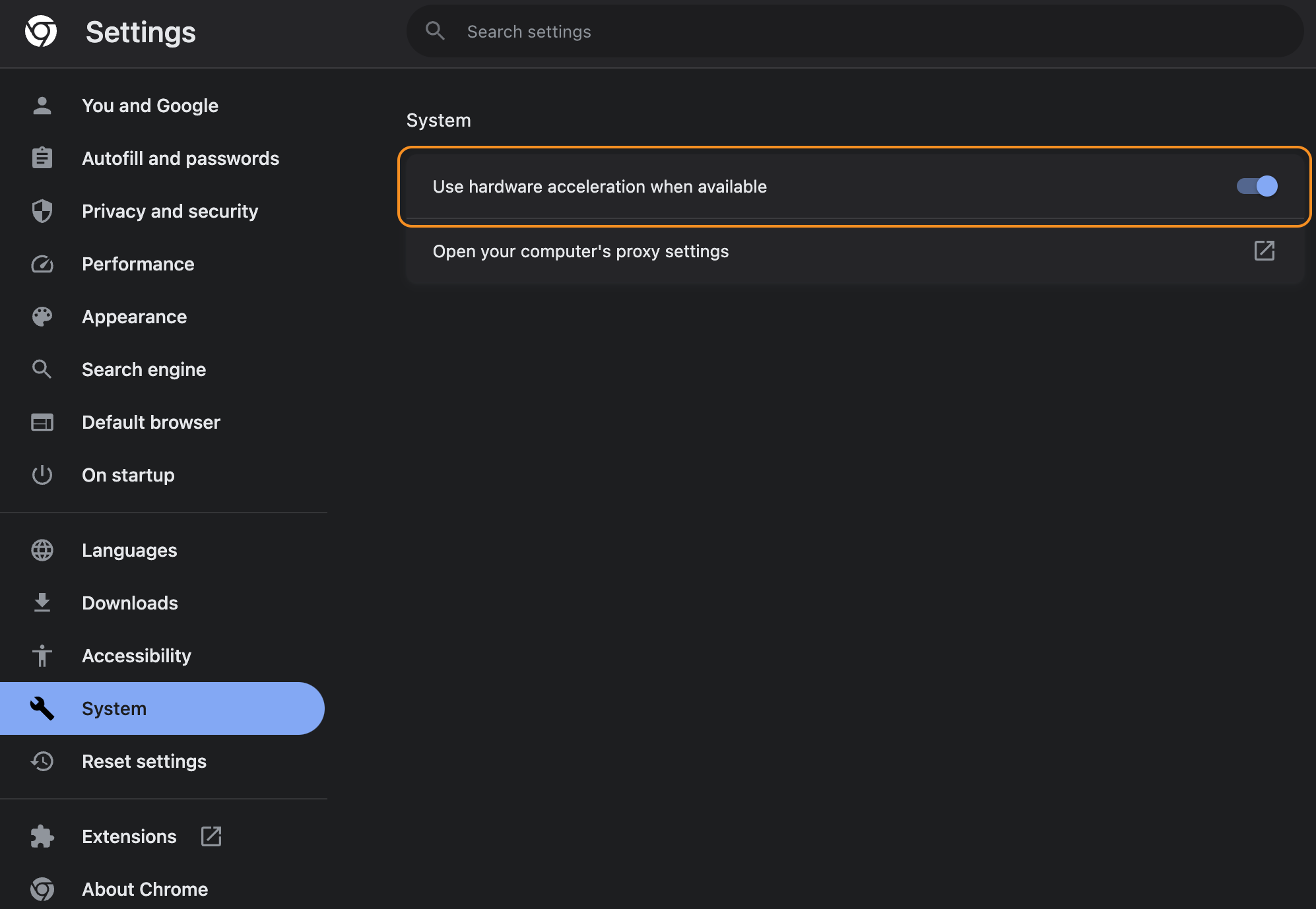The width and height of the screenshot is (1316, 909).
Task: Click the download arrow icon
Action: coord(42,603)
